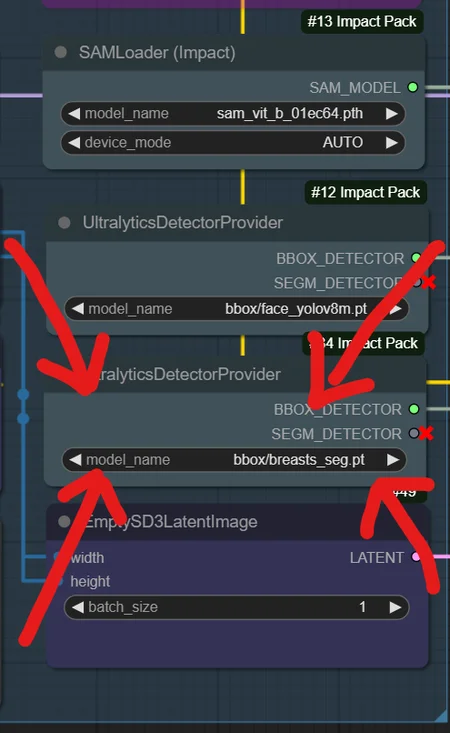Viewport: 450px width, 733px height.
Task: Click the #13 Impact Pack badge
Action: (x=362, y=22)
